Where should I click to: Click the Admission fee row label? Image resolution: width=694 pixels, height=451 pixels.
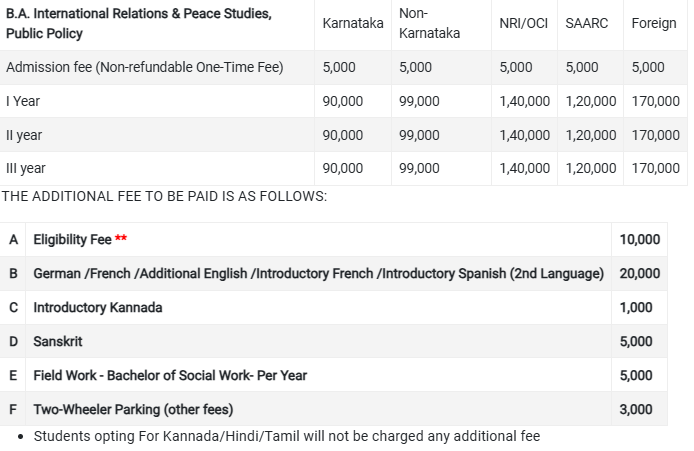coord(144,67)
